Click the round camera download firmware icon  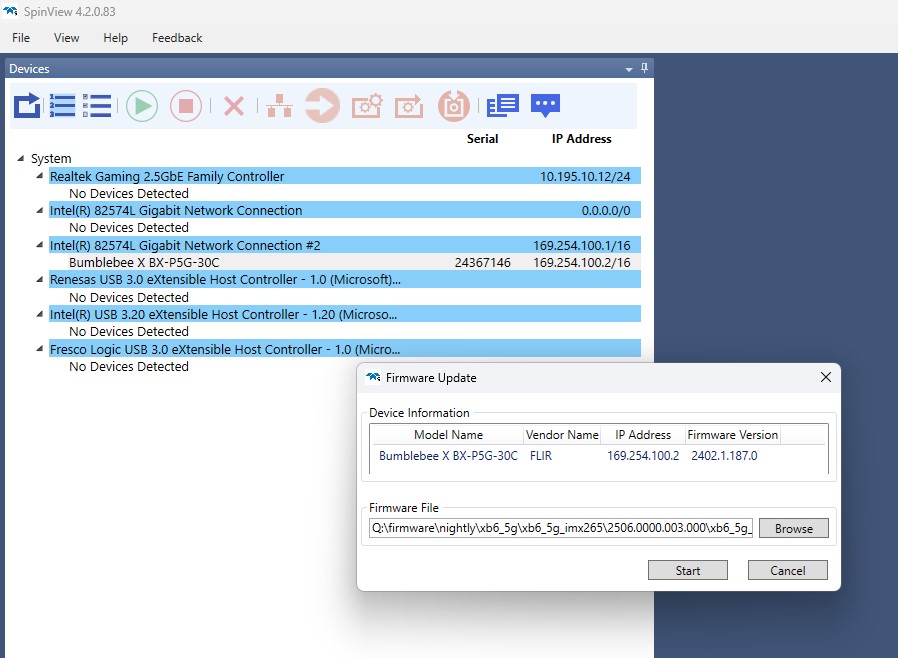point(454,105)
